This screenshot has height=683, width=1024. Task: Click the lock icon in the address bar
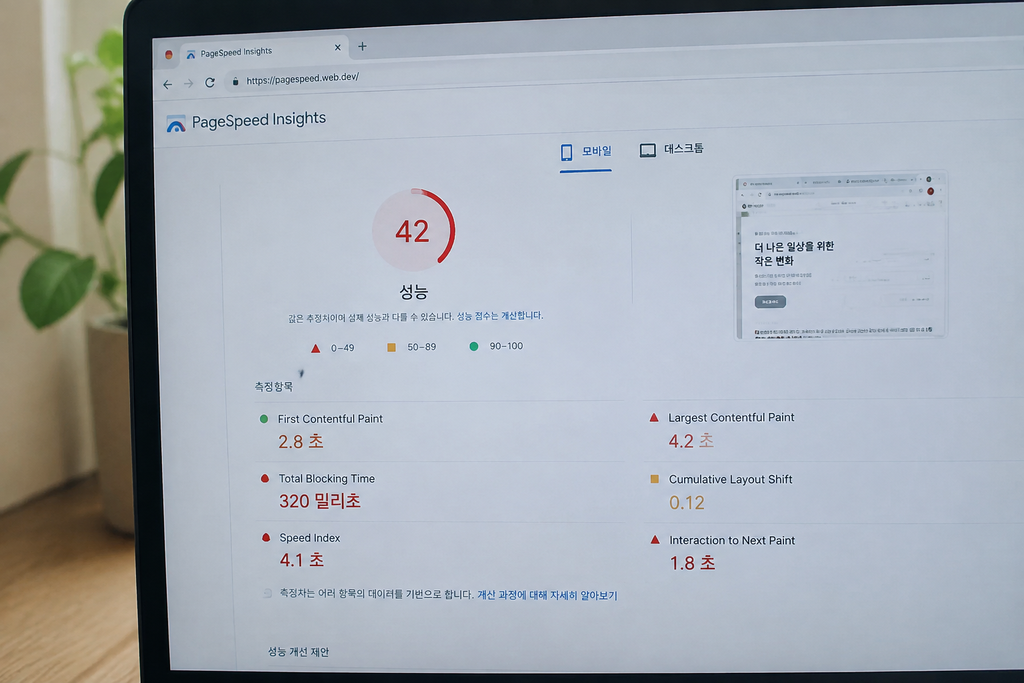click(x=235, y=81)
